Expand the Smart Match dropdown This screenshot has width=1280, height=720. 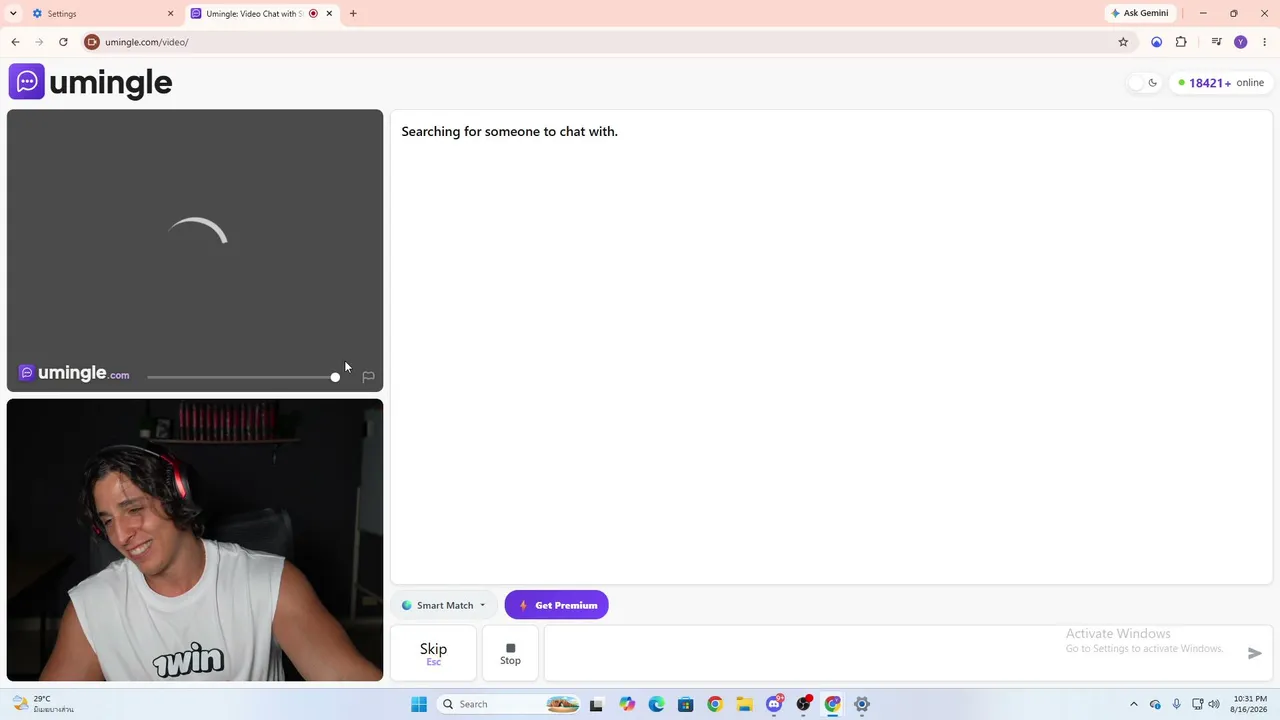pos(444,605)
